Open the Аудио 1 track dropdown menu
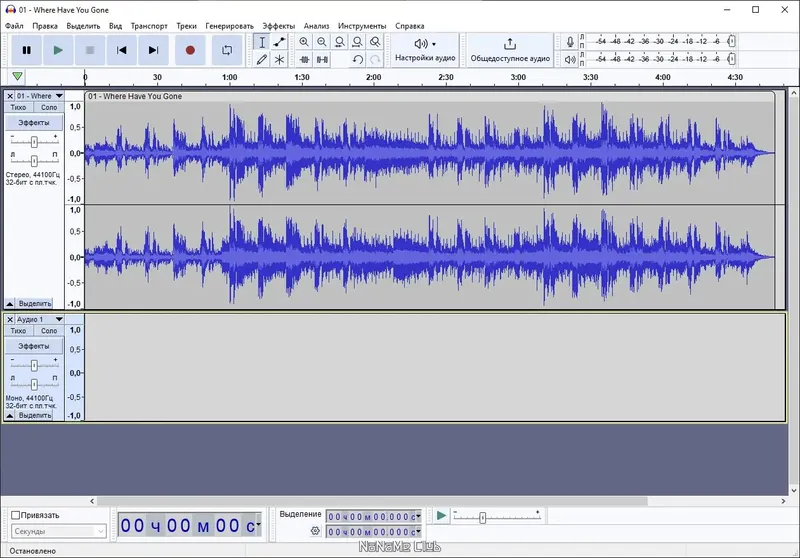Image resolution: width=800 pixels, height=558 pixels. 59,319
